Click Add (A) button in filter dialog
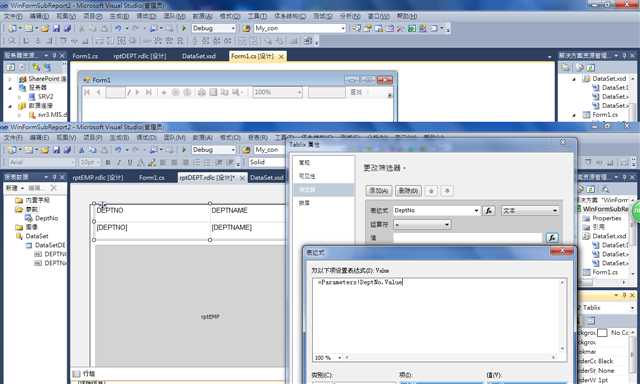The width and height of the screenshot is (640, 384). point(379,191)
